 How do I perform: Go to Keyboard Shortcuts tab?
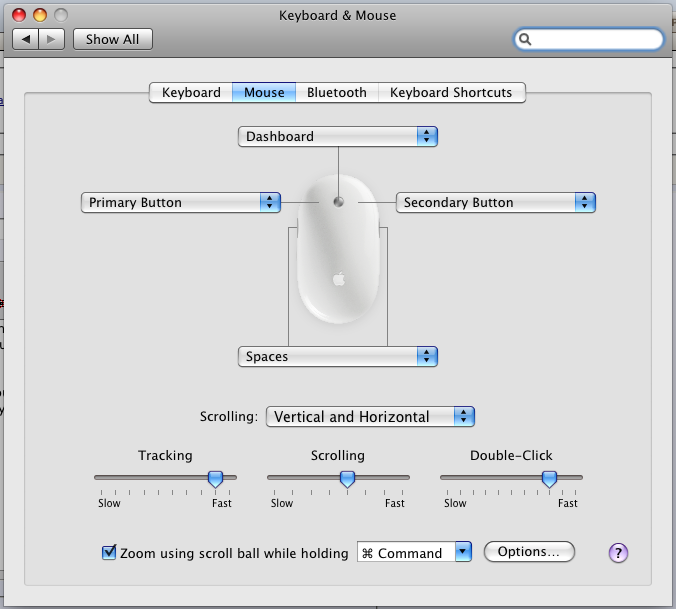point(451,92)
